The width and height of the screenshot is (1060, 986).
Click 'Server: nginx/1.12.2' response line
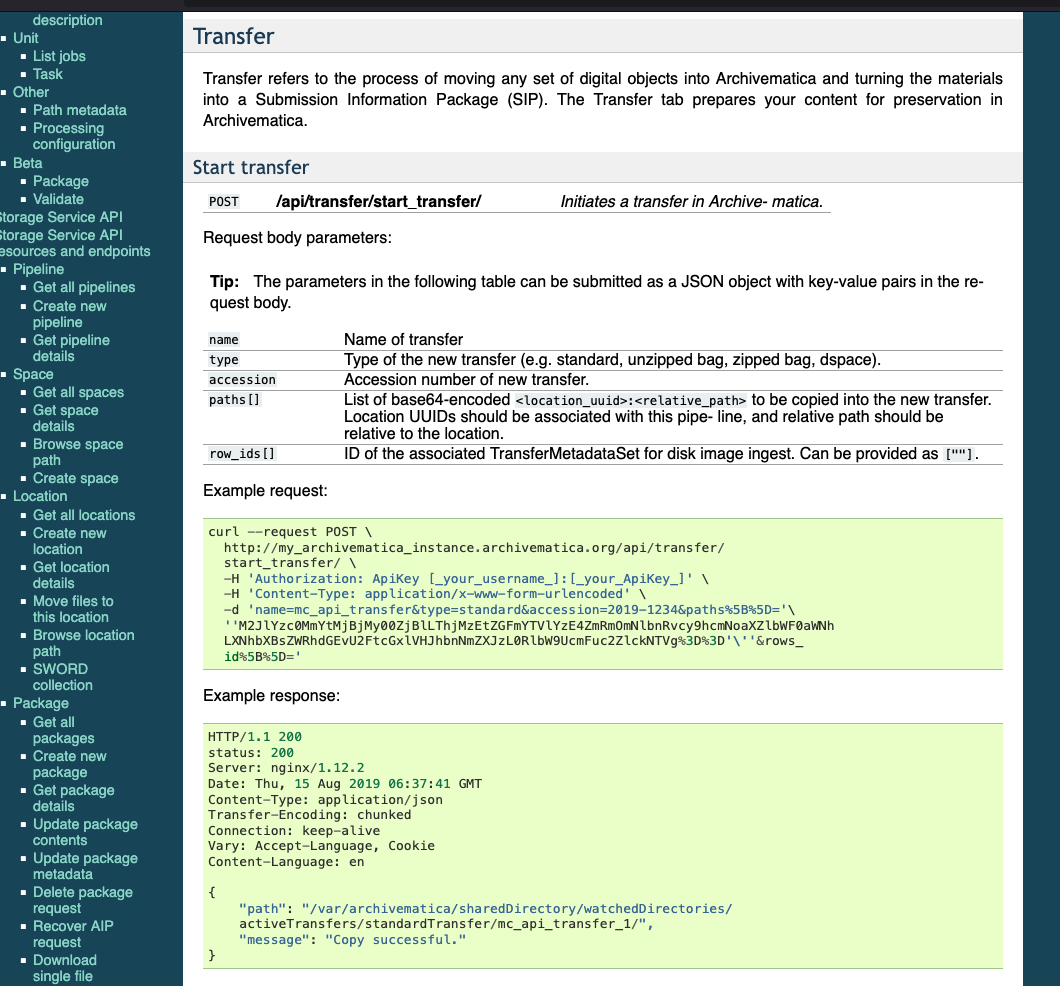tap(286, 768)
